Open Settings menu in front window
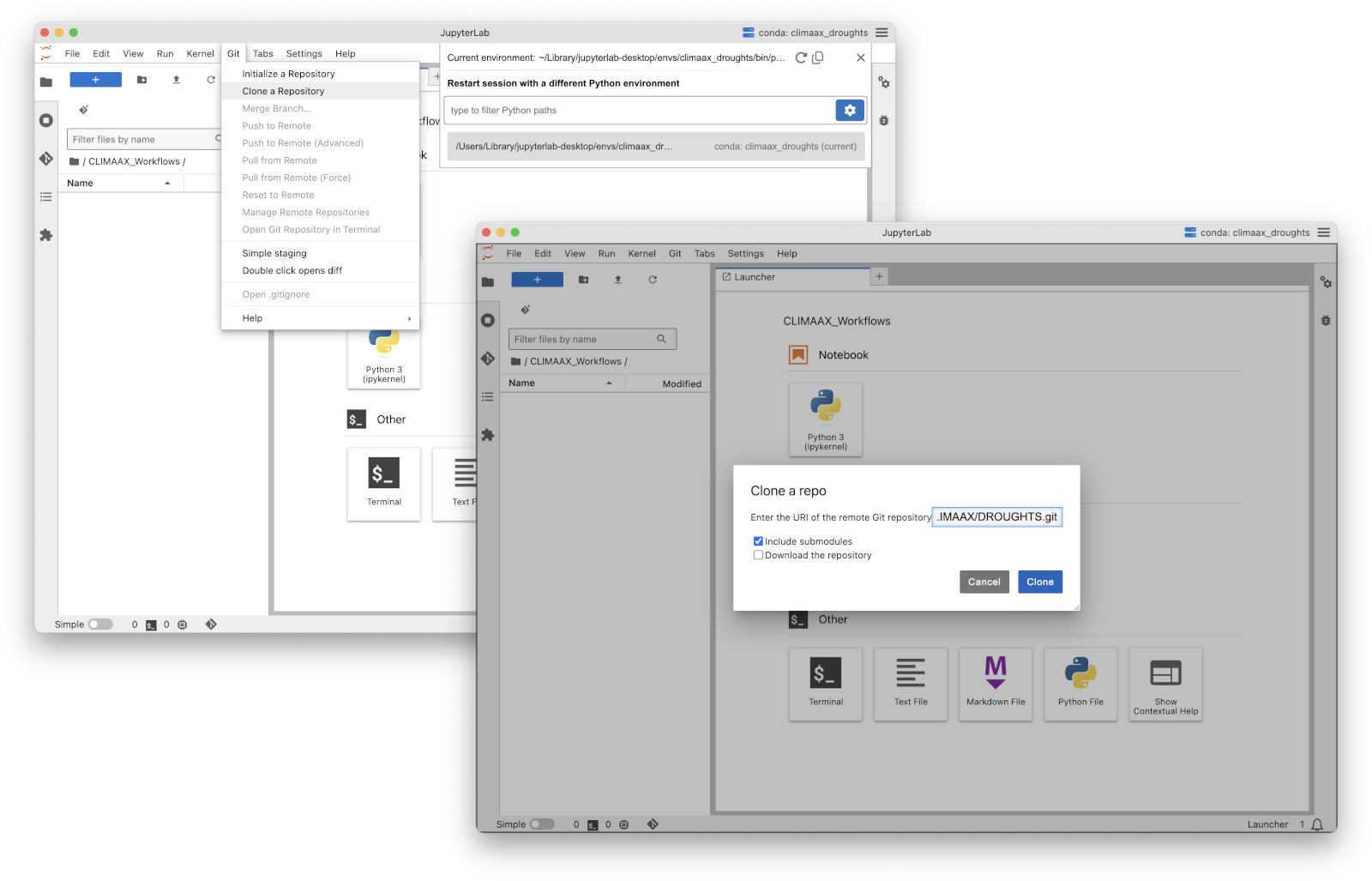This screenshot has width=1372, height=881. [745, 254]
